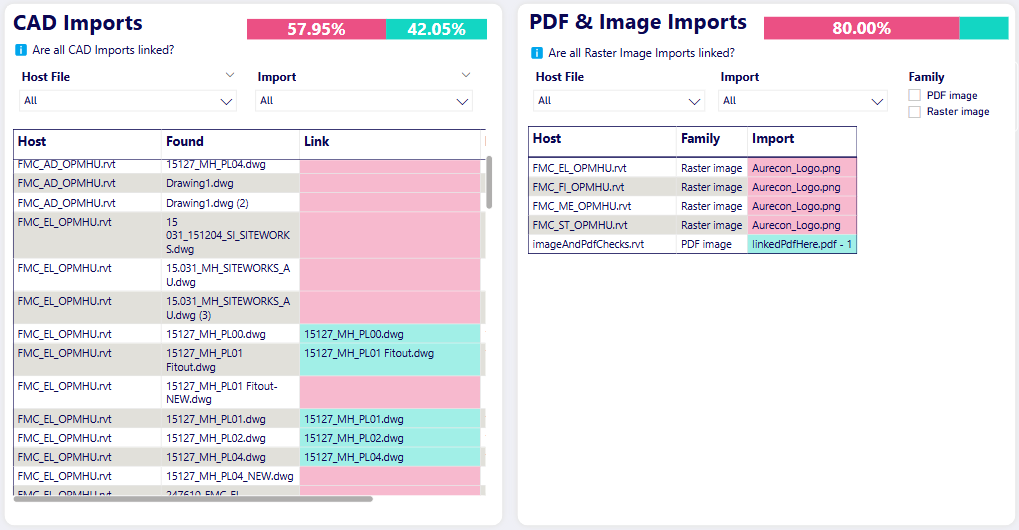Click the pink Link cell in the 15127_MH_PL04_NEW.dwg row
Viewport: 1019px width, 530px height.
click(x=390, y=476)
